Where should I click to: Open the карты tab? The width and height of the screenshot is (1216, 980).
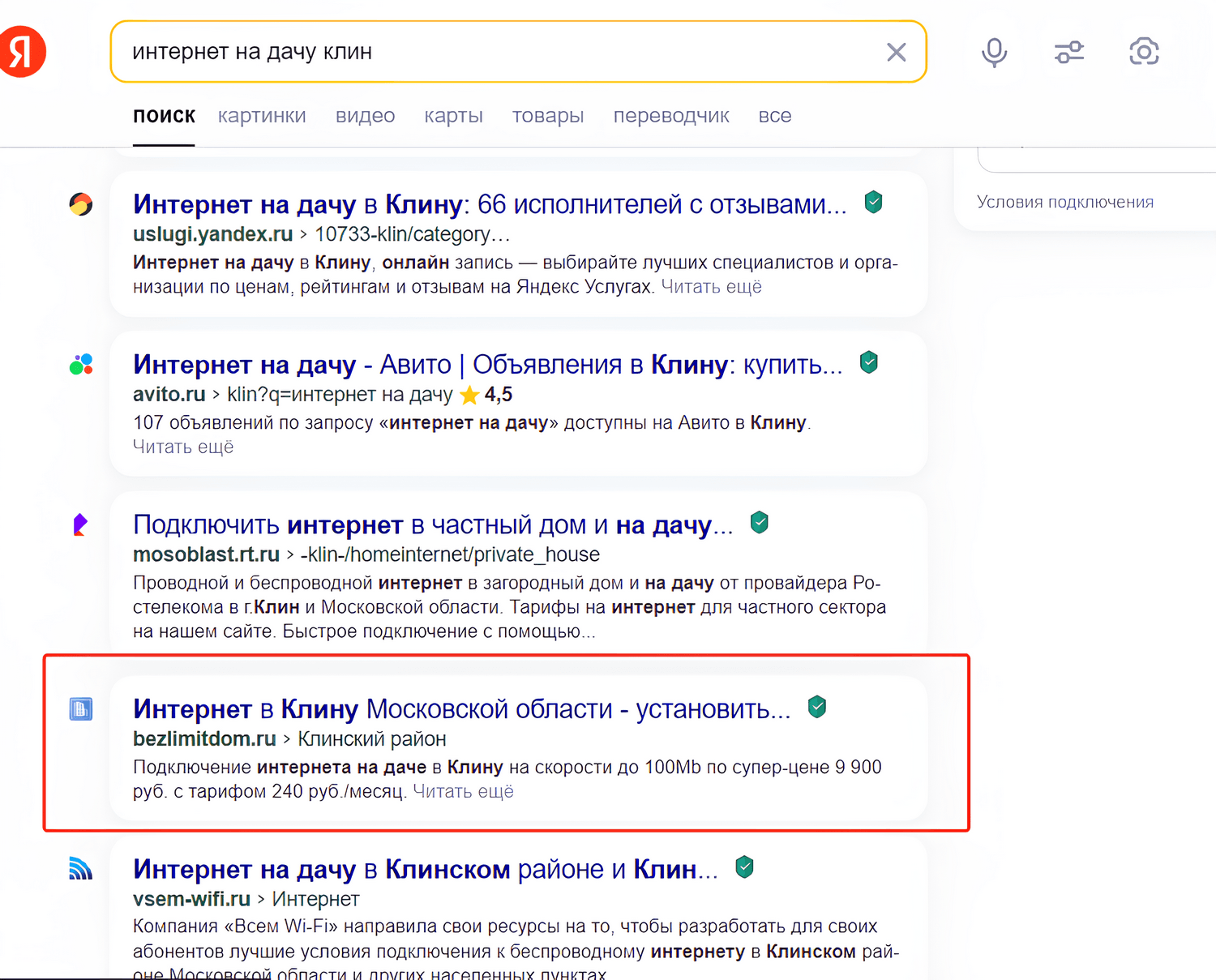point(453,116)
